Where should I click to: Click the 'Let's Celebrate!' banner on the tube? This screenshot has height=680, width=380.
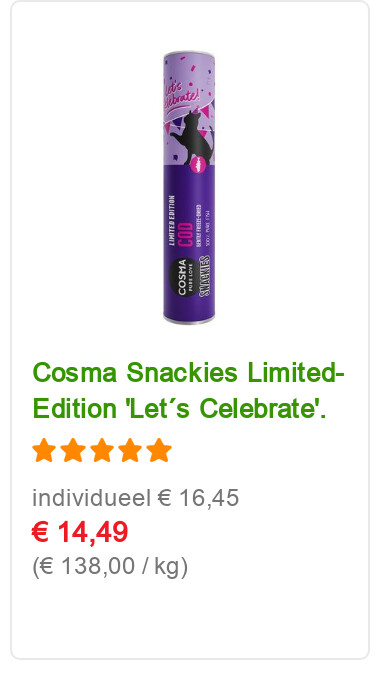click(181, 93)
